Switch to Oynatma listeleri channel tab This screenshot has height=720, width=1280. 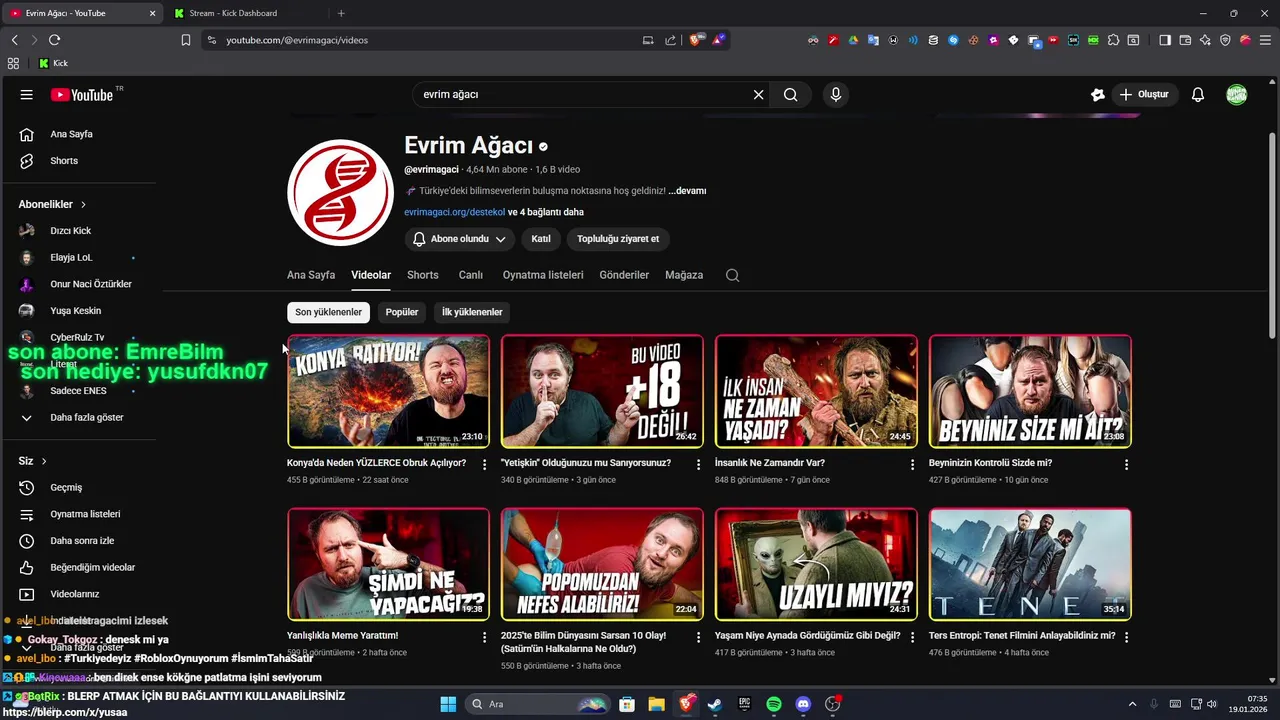[x=543, y=275]
